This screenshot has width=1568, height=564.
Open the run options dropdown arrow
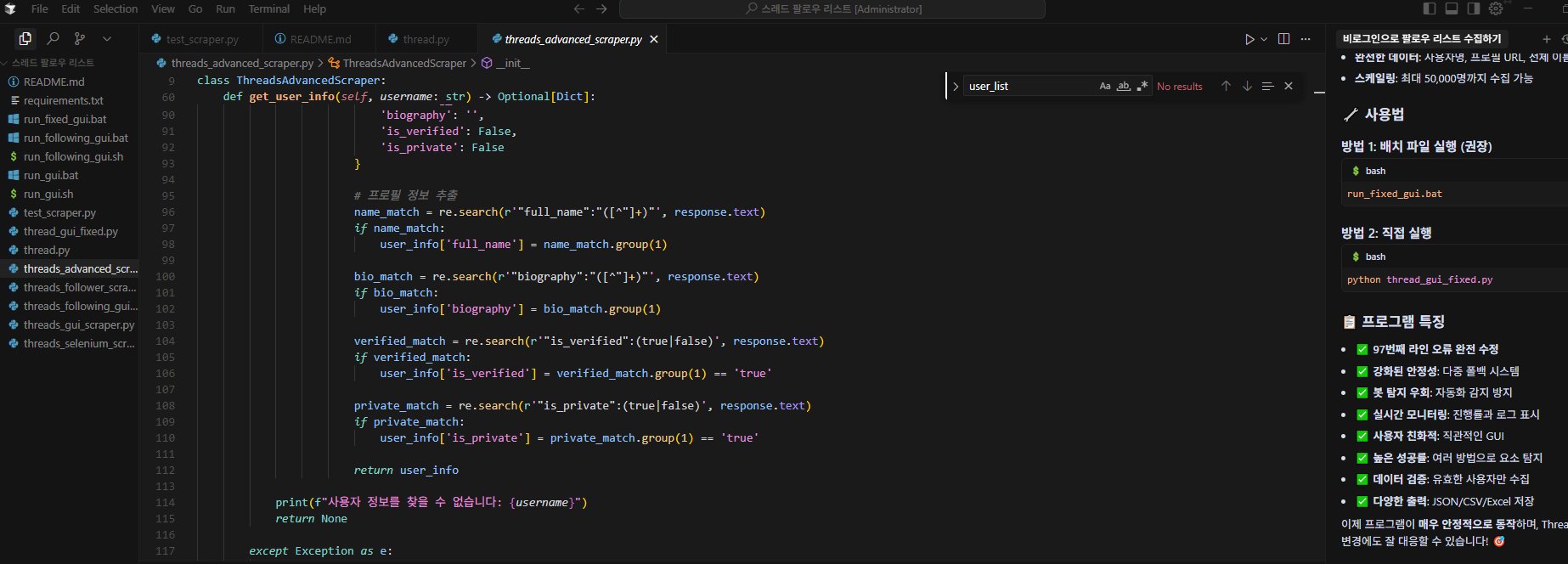(x=1264, y=39)
